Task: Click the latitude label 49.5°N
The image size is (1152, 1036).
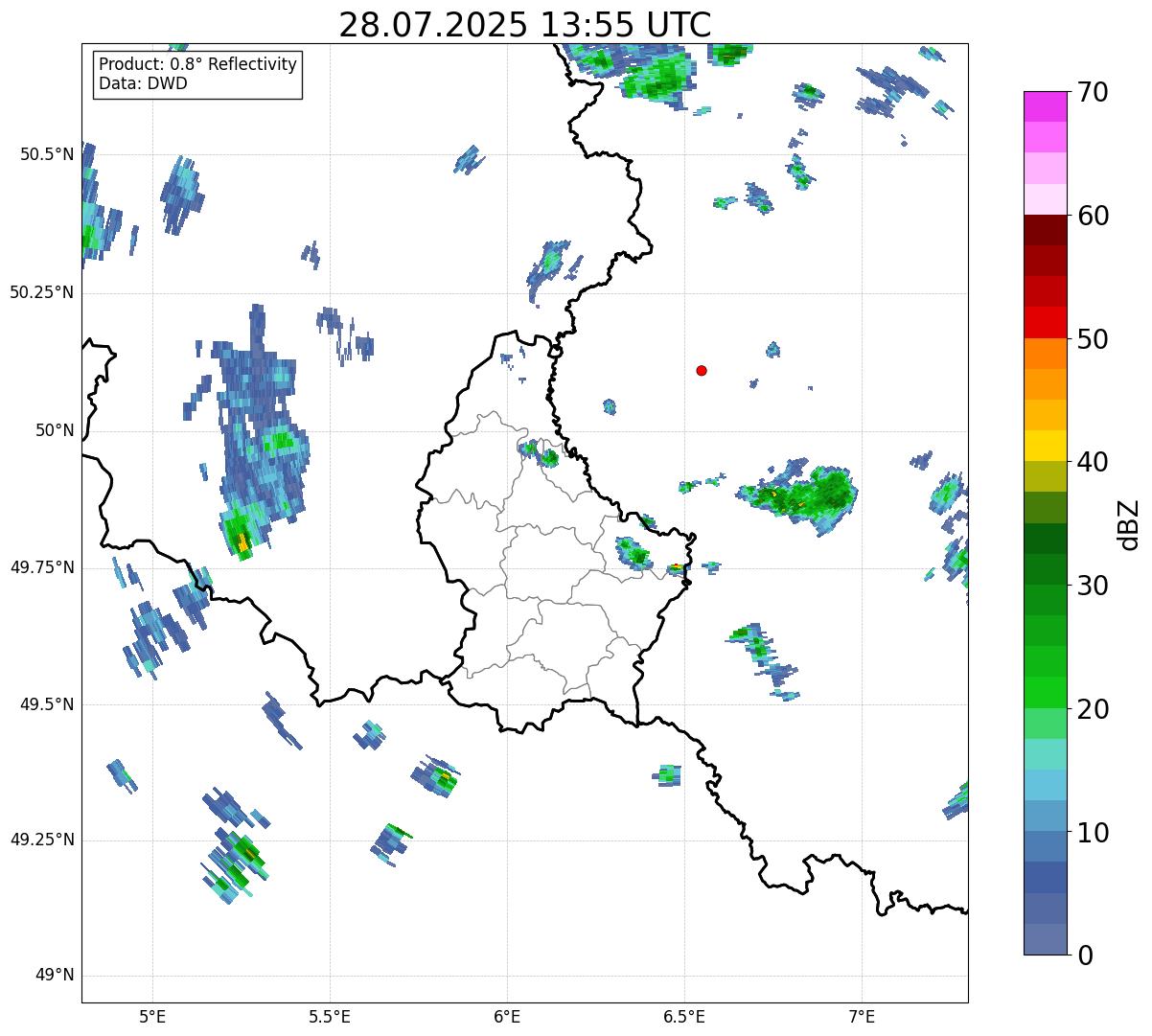Action: [47, 704]
